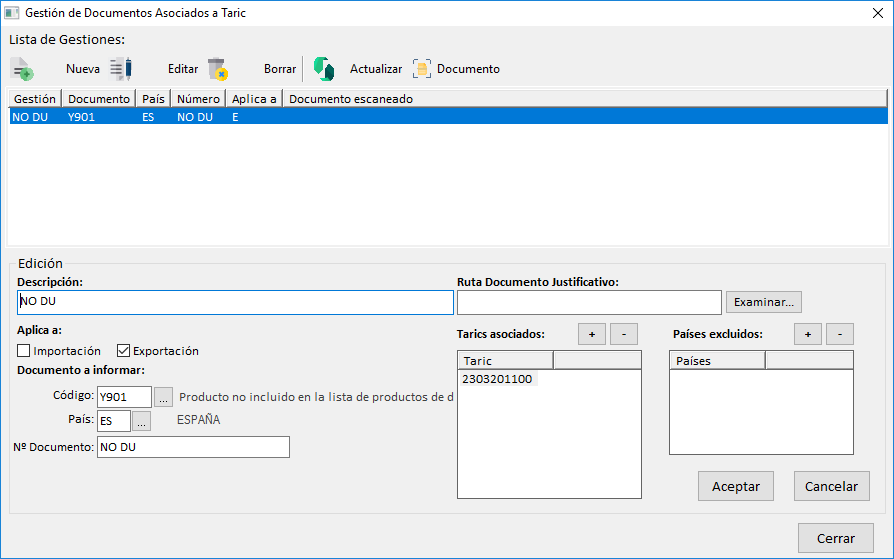Image resolution: width=894 pixels, height=559 pixels.
Task: Click the Documento scan icon
Action: (422, 69)
